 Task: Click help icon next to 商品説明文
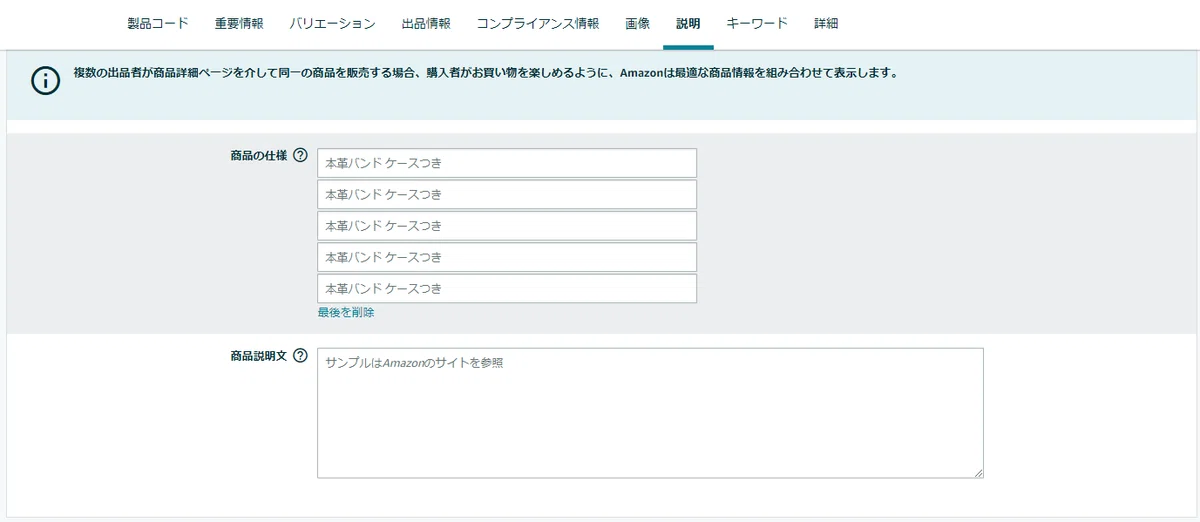[x=300, y=356]
